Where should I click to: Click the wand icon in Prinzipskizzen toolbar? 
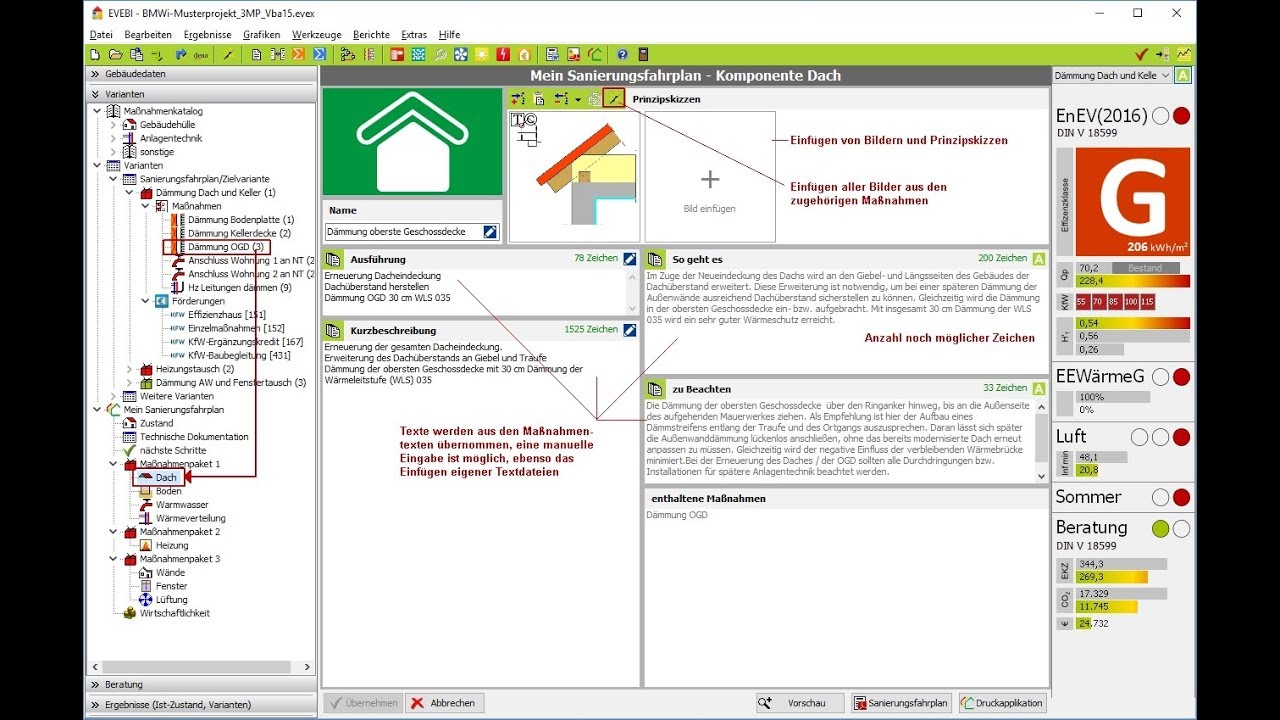pos(614,99)
